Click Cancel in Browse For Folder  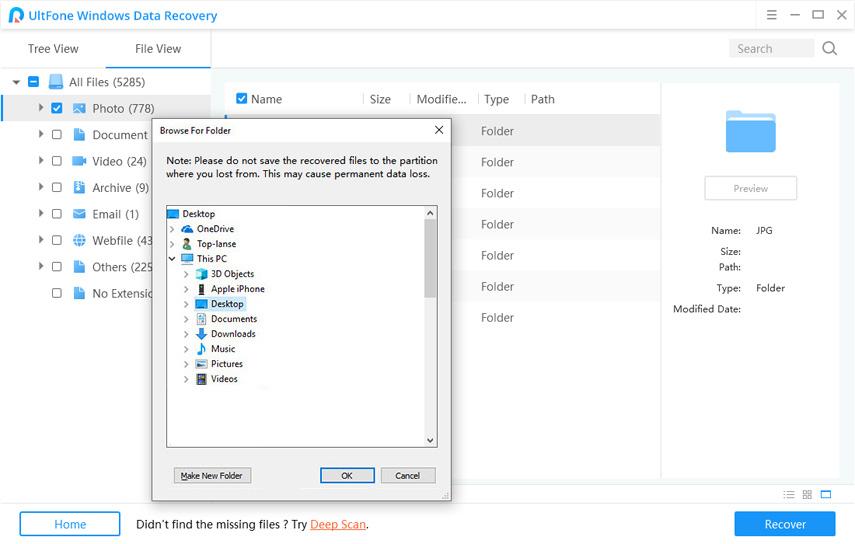407,475
